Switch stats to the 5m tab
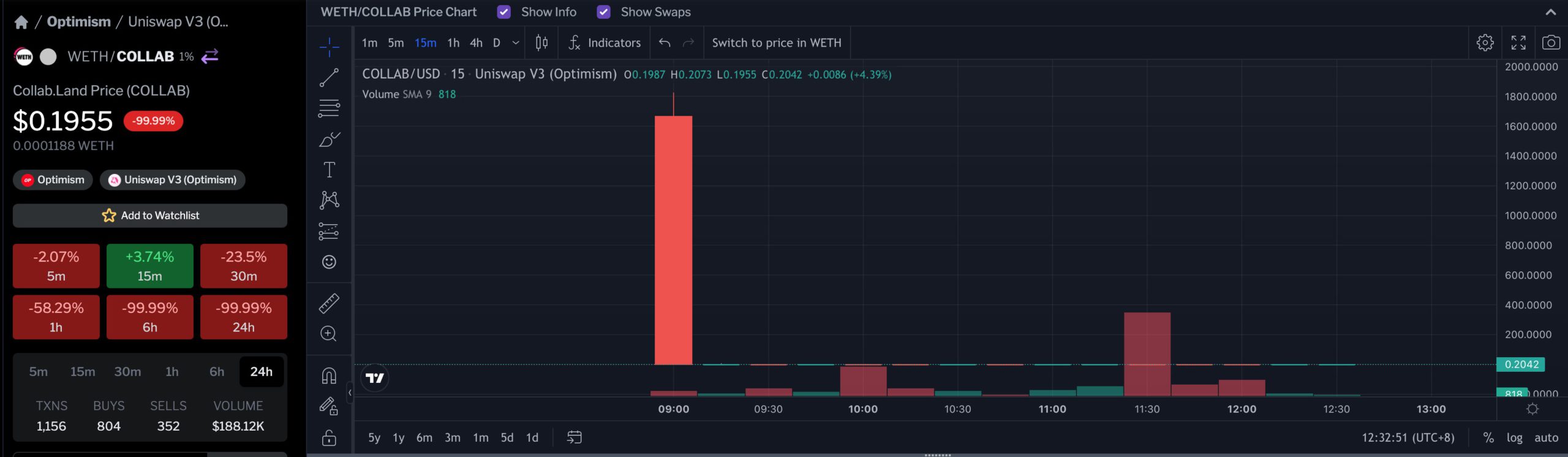Image resolution: width=1568 pixels, height=457 pixels. (x=38, y=372)
